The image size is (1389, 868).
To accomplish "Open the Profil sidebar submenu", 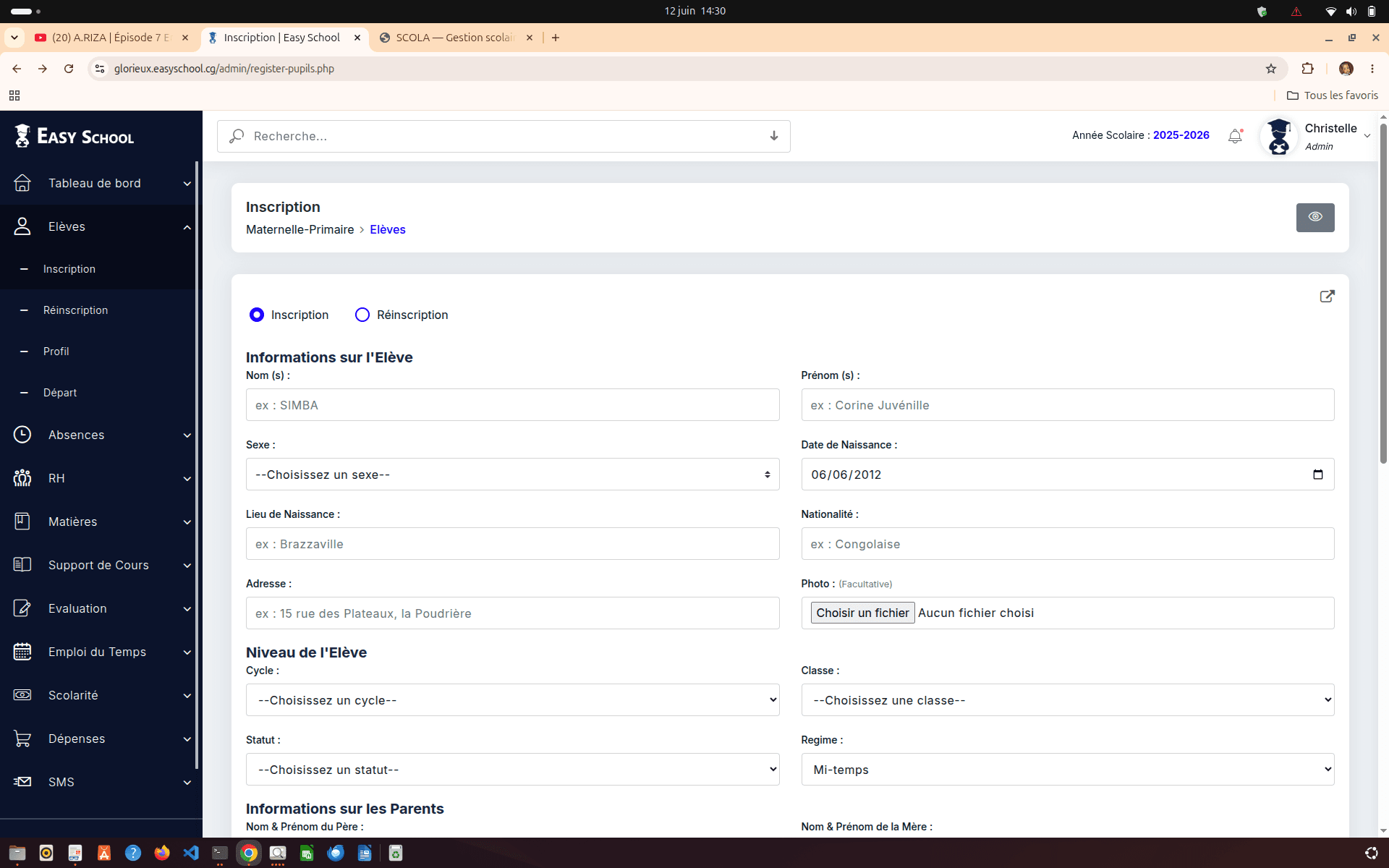I will 56,352.
